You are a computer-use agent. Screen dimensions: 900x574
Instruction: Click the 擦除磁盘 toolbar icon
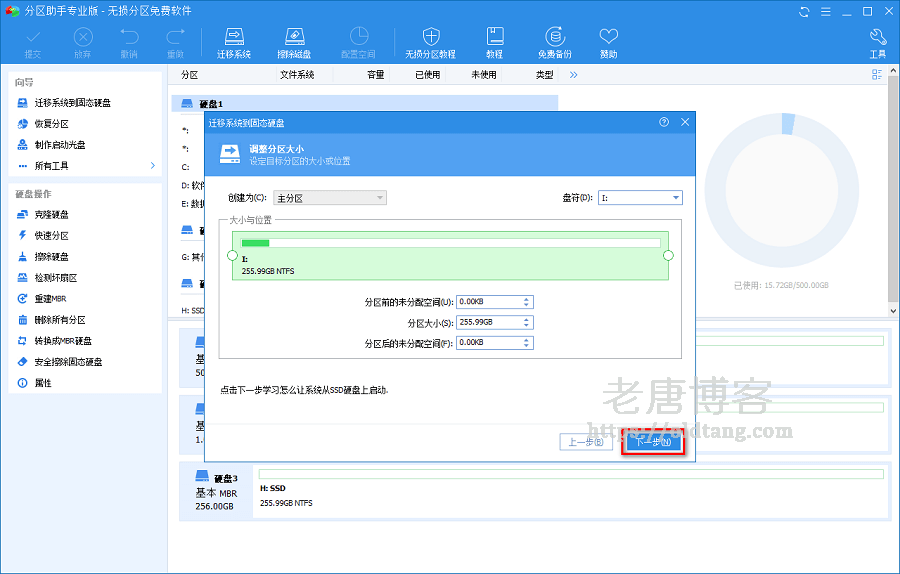pyautogui.click(x=294, y=42)
